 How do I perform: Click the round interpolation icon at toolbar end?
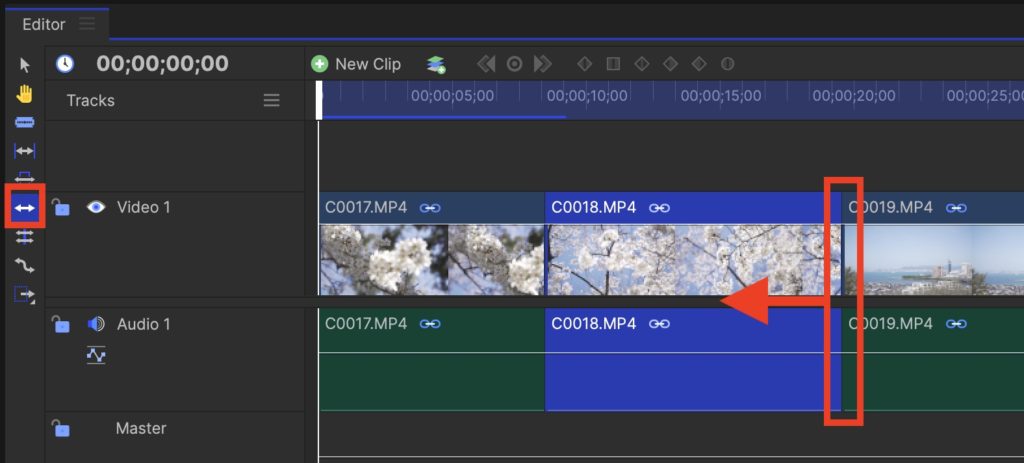[728, 64]
